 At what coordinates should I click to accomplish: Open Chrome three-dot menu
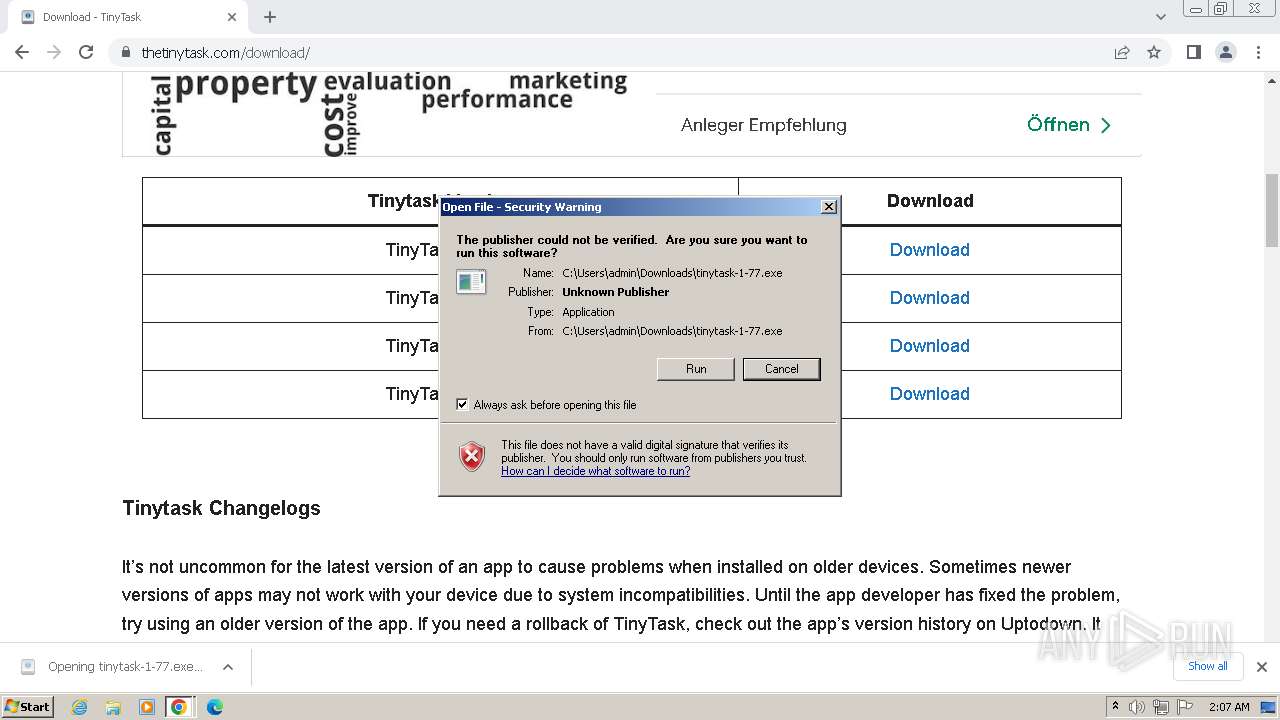pyautogui.click(x=1258, y=52)
